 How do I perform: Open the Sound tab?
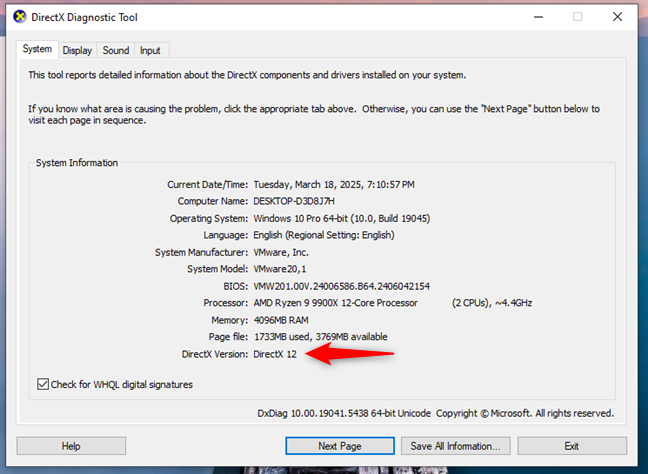[116, 50]
